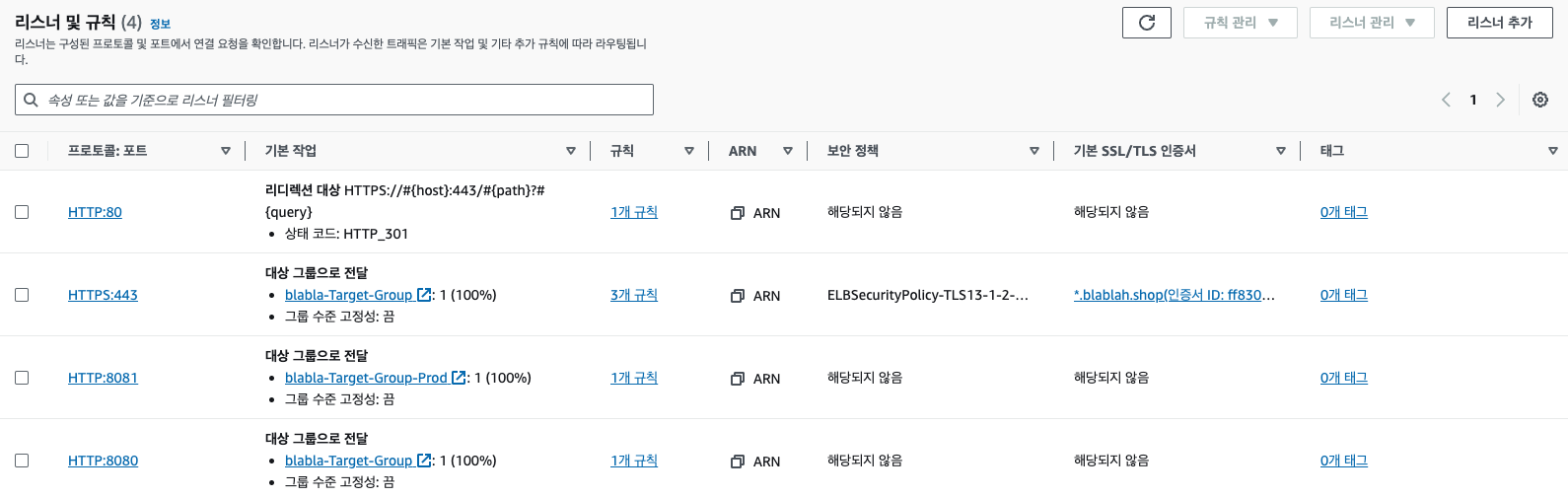Refresh the listeners list

pos(1146,23)
